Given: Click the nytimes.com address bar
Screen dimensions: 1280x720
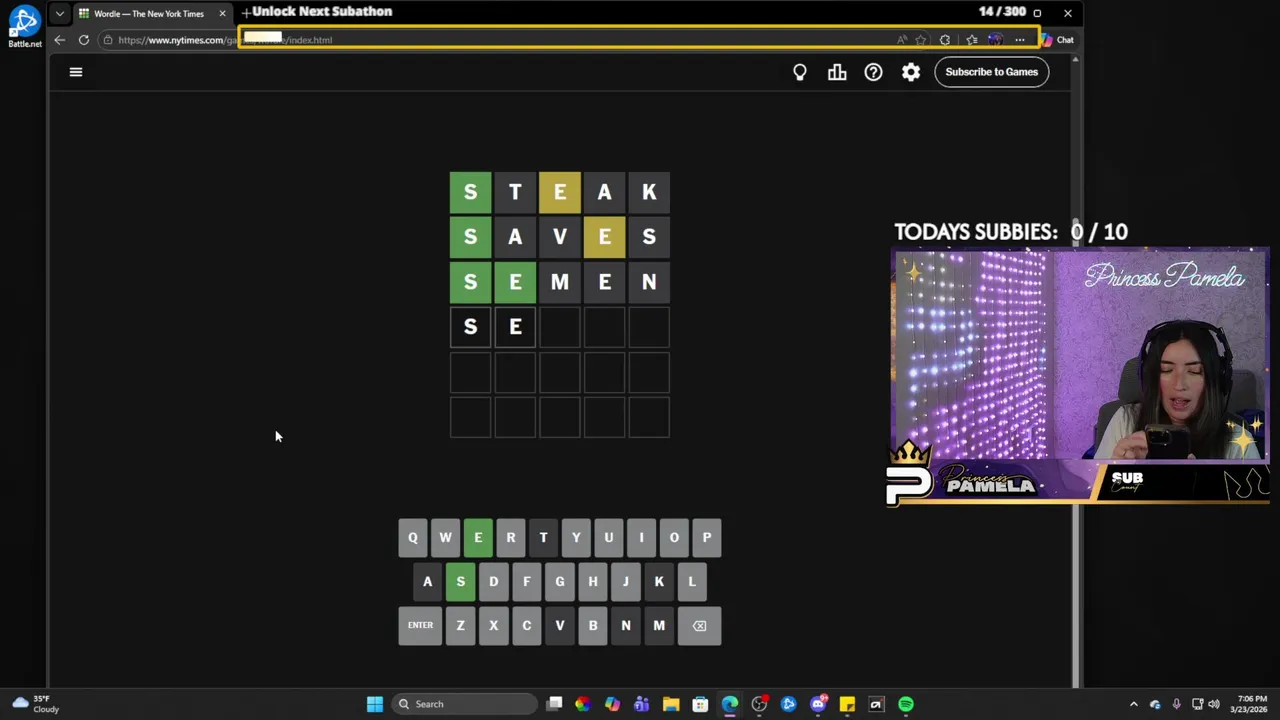Looking at the screenshot, I should 500,40.
